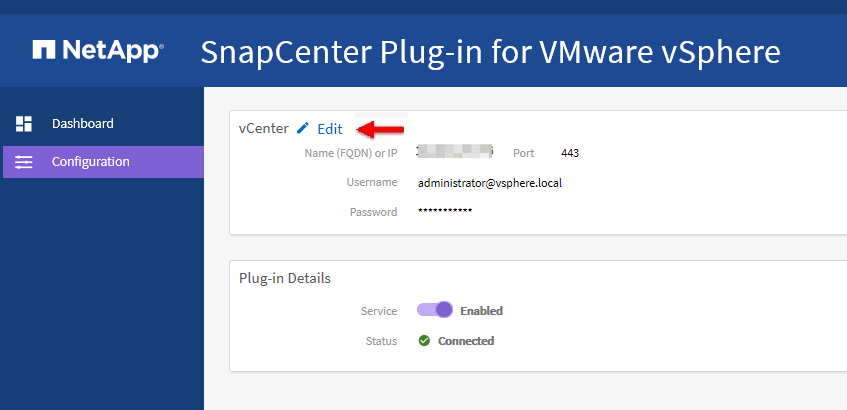Click the Configuration sliders icon
Image resolution: width=847 pixels, height=410 pixels.
pos(24,162)
